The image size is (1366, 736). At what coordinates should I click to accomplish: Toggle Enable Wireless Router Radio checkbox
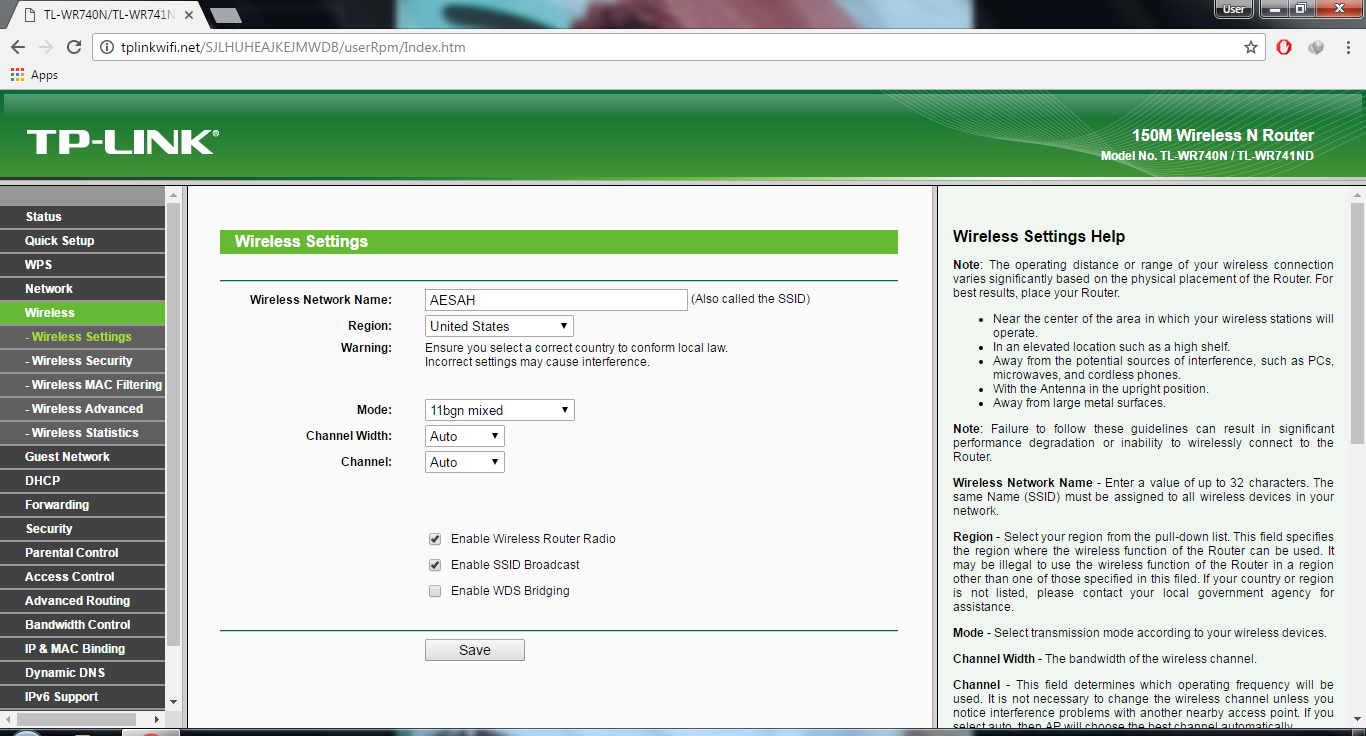(x=435, y=539)
